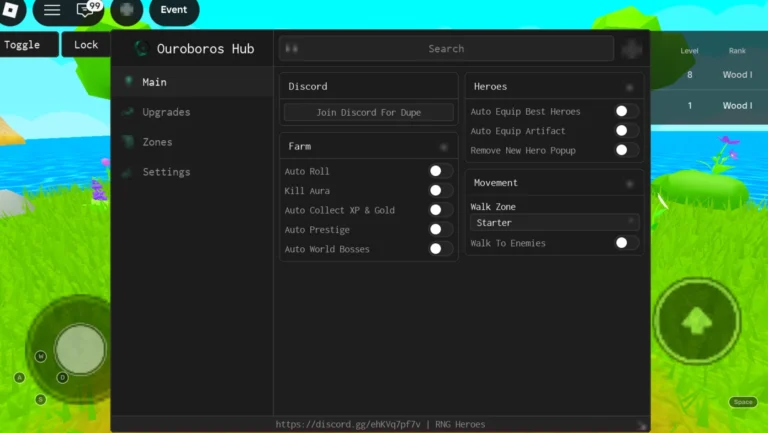Screen dimensions: 768x433
Task: Click the Lock button
Action: click(x=86, y=45)
